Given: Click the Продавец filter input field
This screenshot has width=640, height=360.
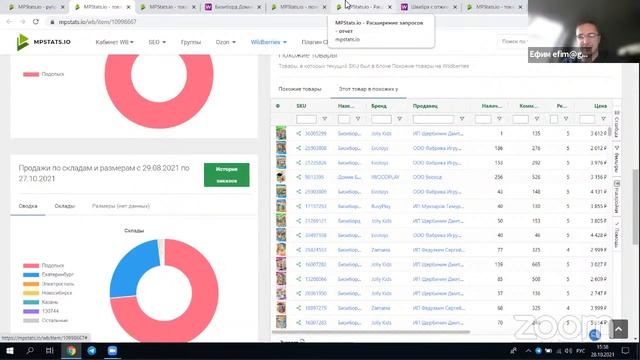Looking at the screenshot, I should 433,119.
